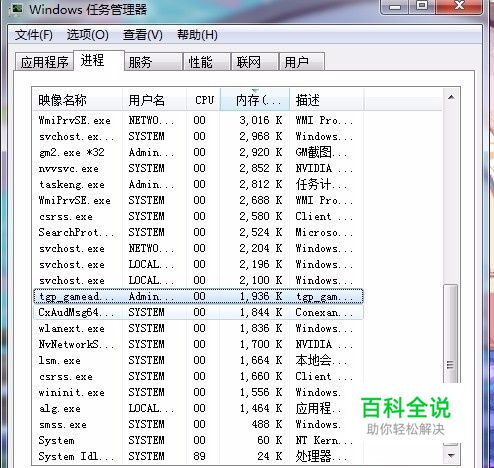The height and width of the screenshot is (468, 494).
Task: Select the alg.exe process row
Action: pos(198,408)
